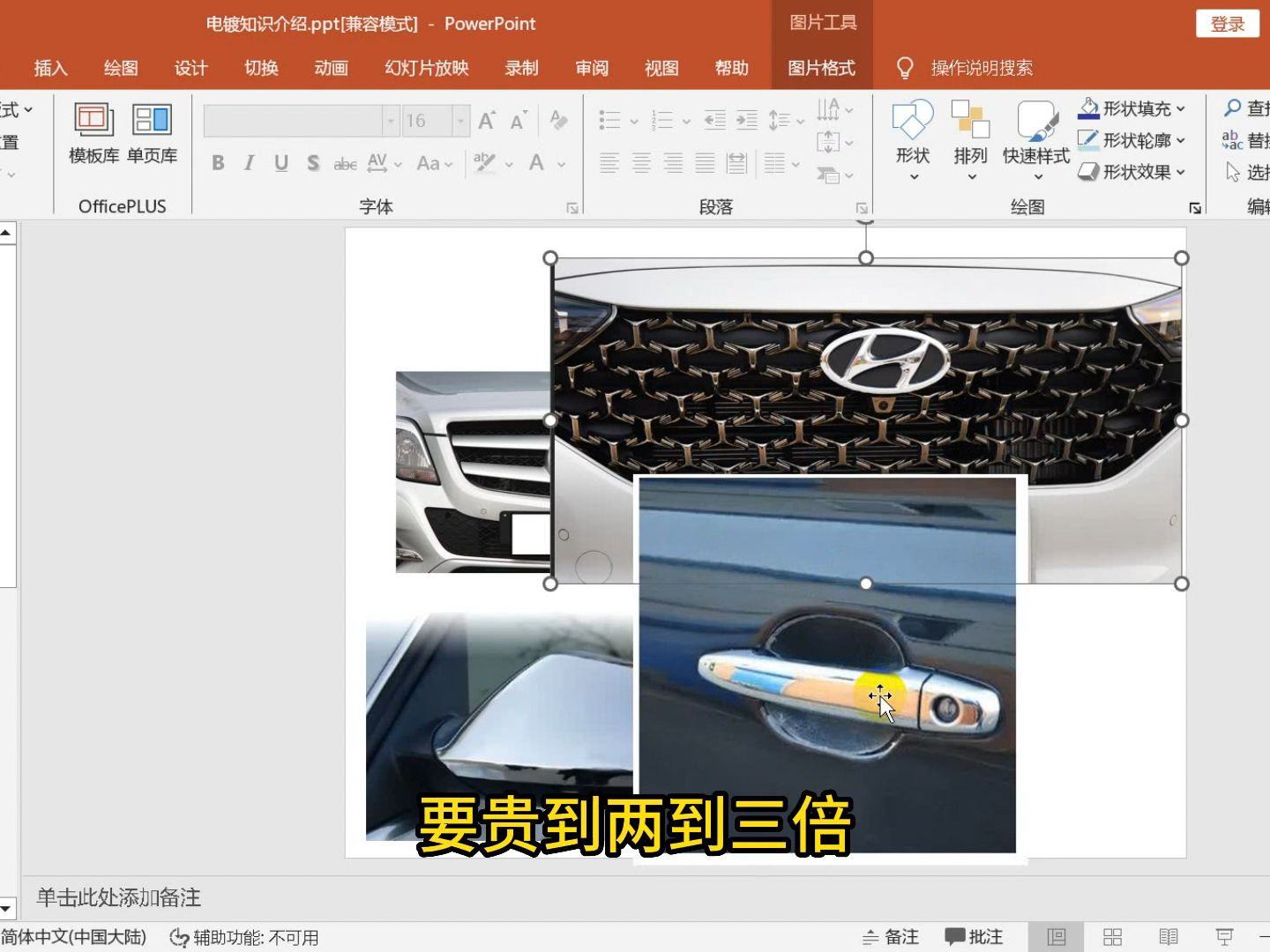
Task: Switch to the 视图 tab
Action: pyautogui.click(x=661, y=68)
